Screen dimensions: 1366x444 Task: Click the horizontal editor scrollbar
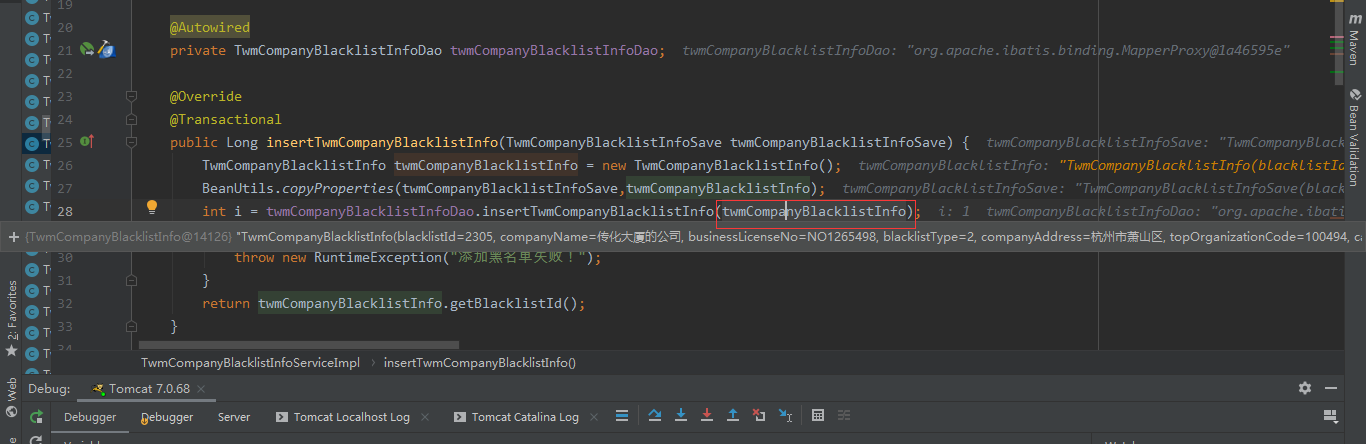click(298, 345)
